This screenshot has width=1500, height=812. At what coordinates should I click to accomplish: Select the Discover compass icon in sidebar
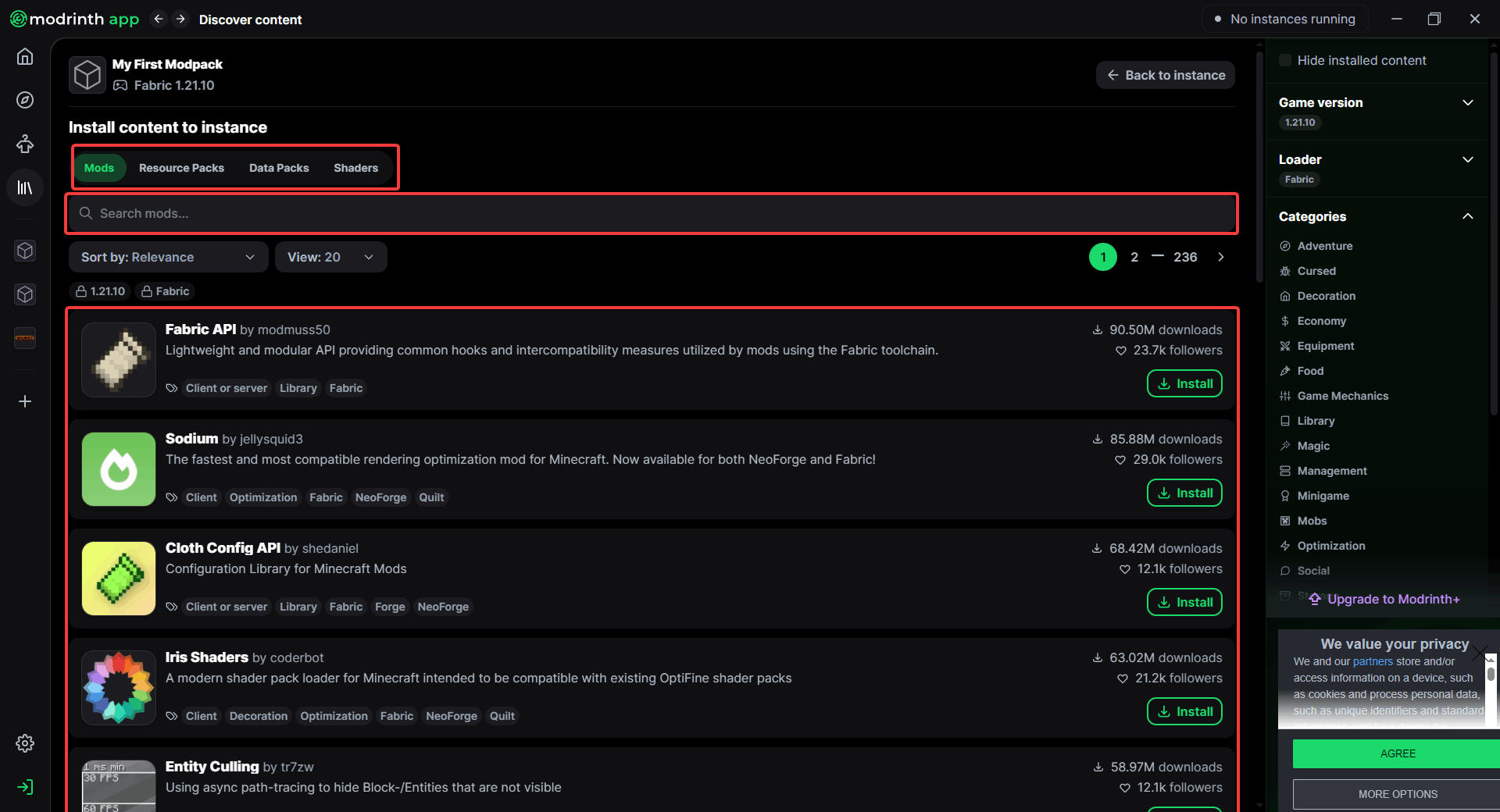point(25,100)
